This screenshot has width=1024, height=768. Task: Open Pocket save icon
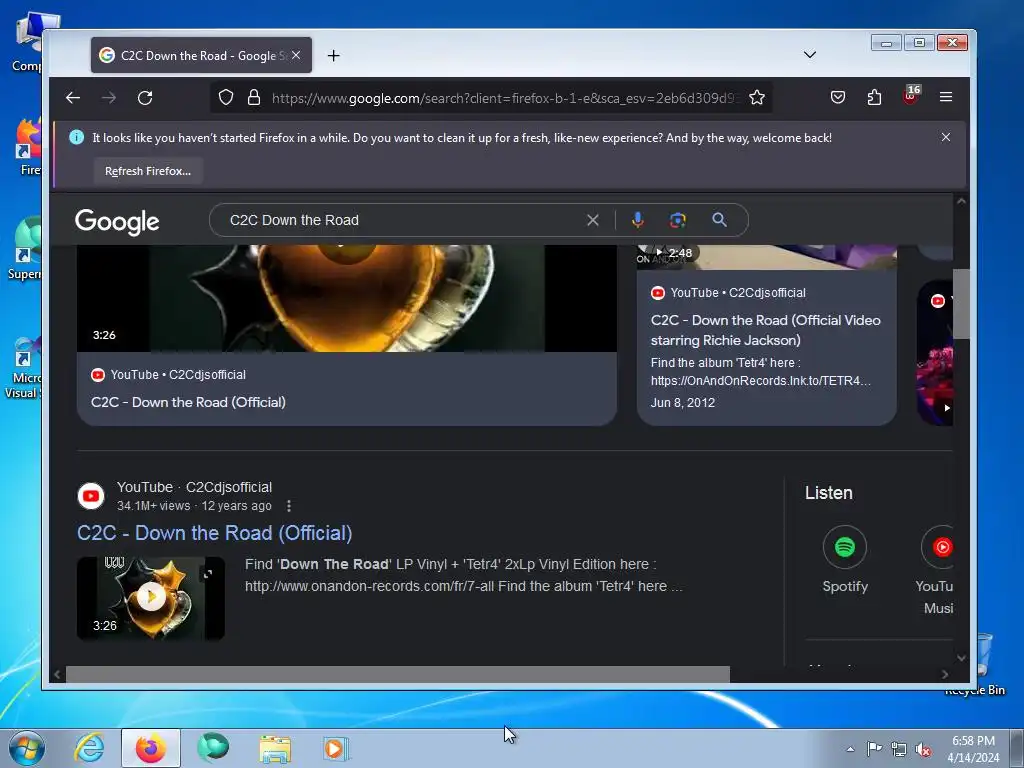[838, 97]
